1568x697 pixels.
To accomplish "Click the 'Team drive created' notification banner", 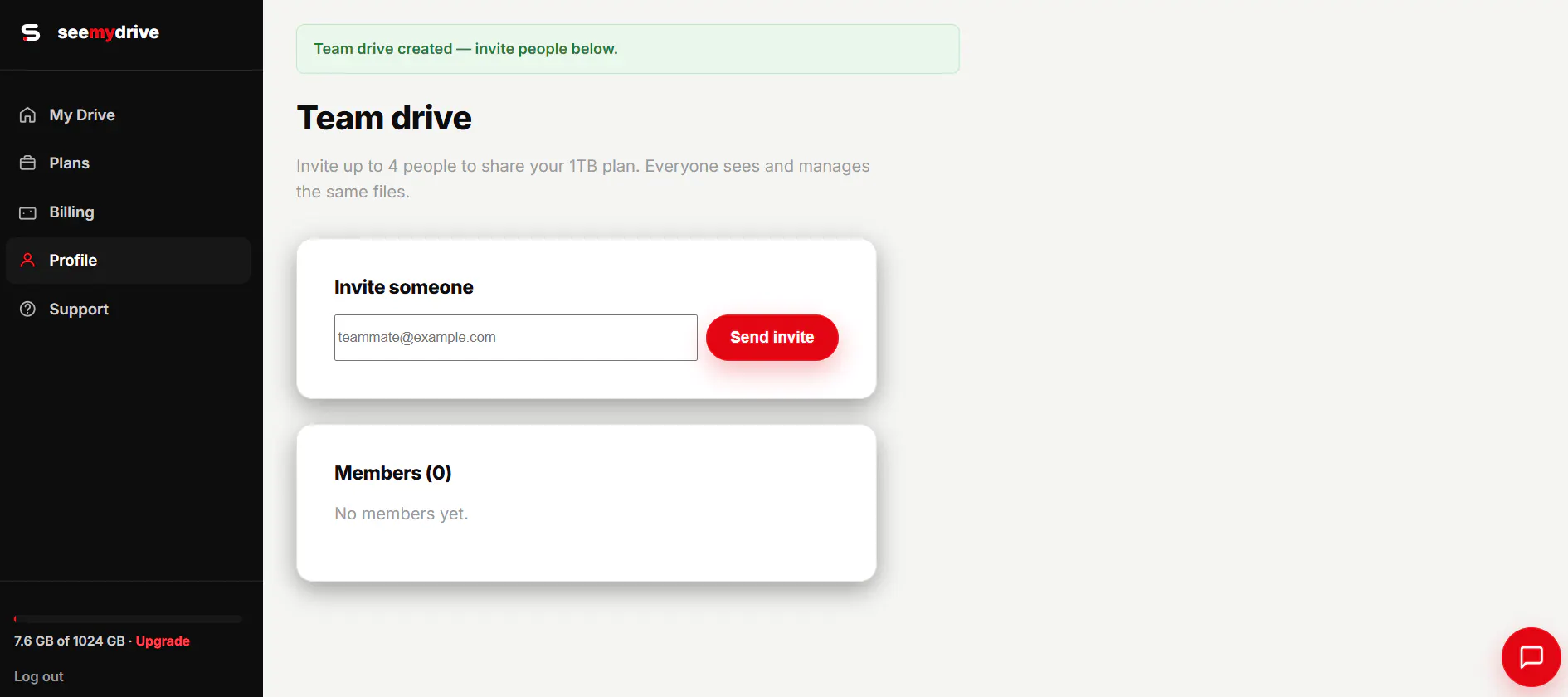I will [x=627, y=49].
